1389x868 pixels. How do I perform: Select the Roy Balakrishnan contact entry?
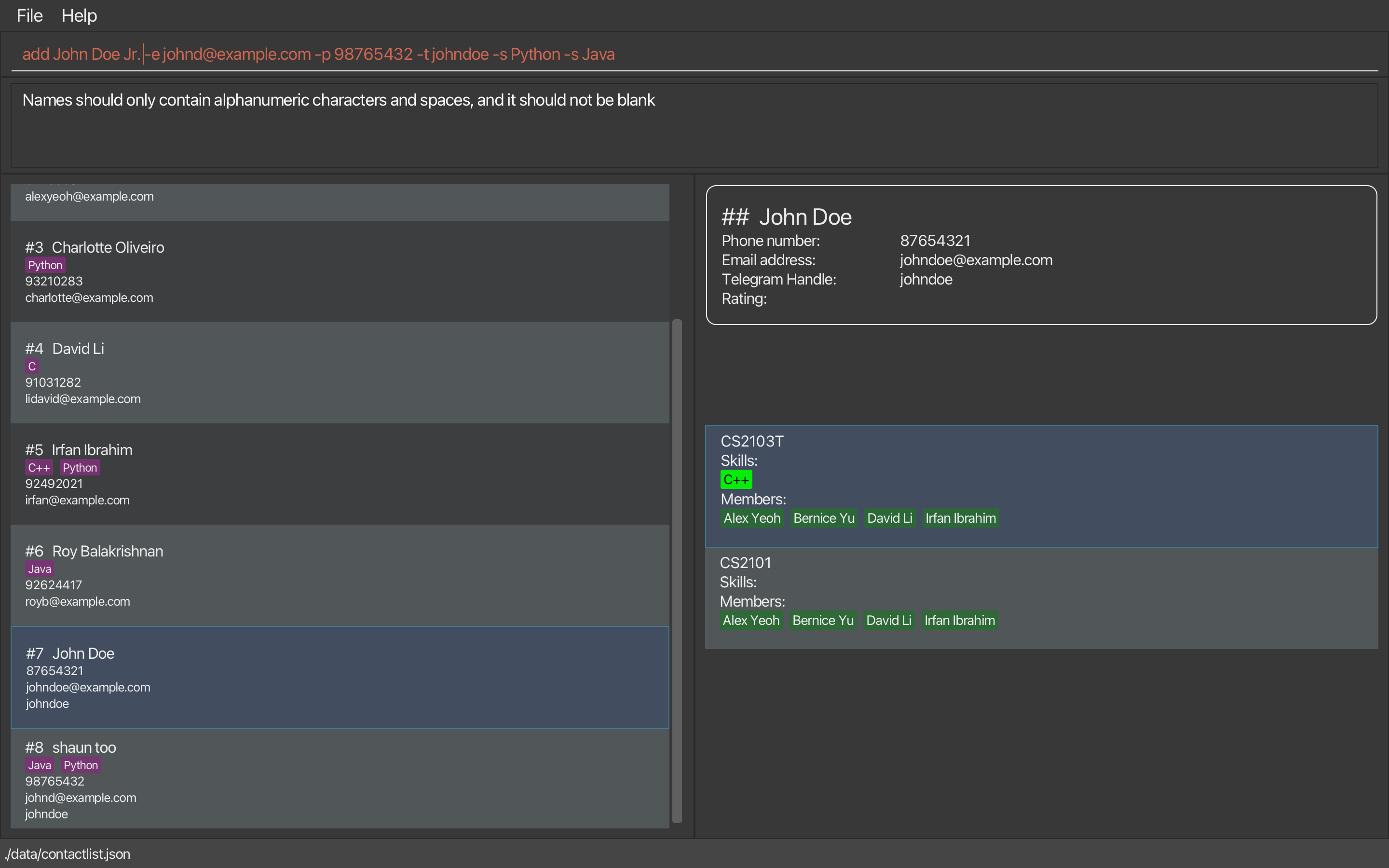pyautogui.click(x=340, y=575)
